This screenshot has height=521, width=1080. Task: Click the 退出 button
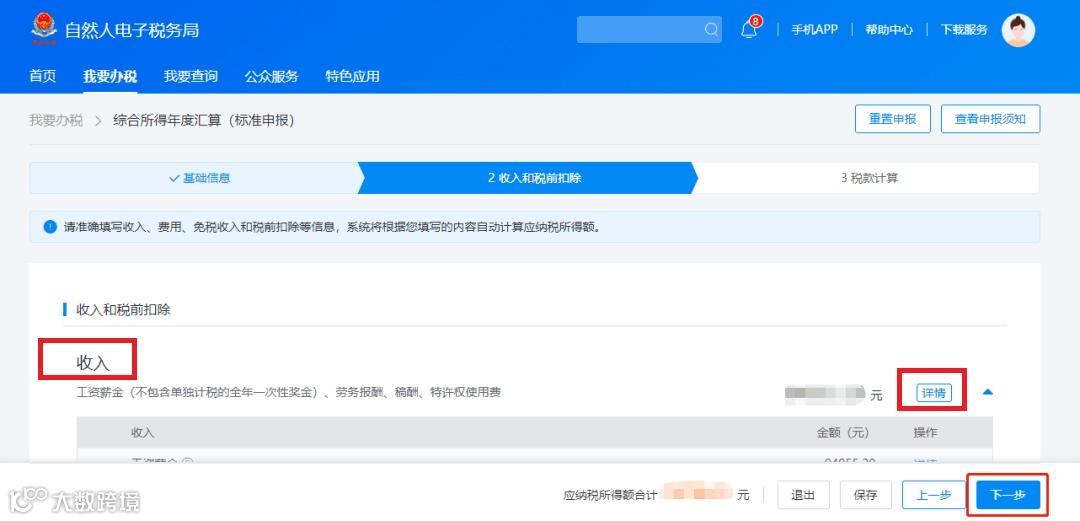804,495
